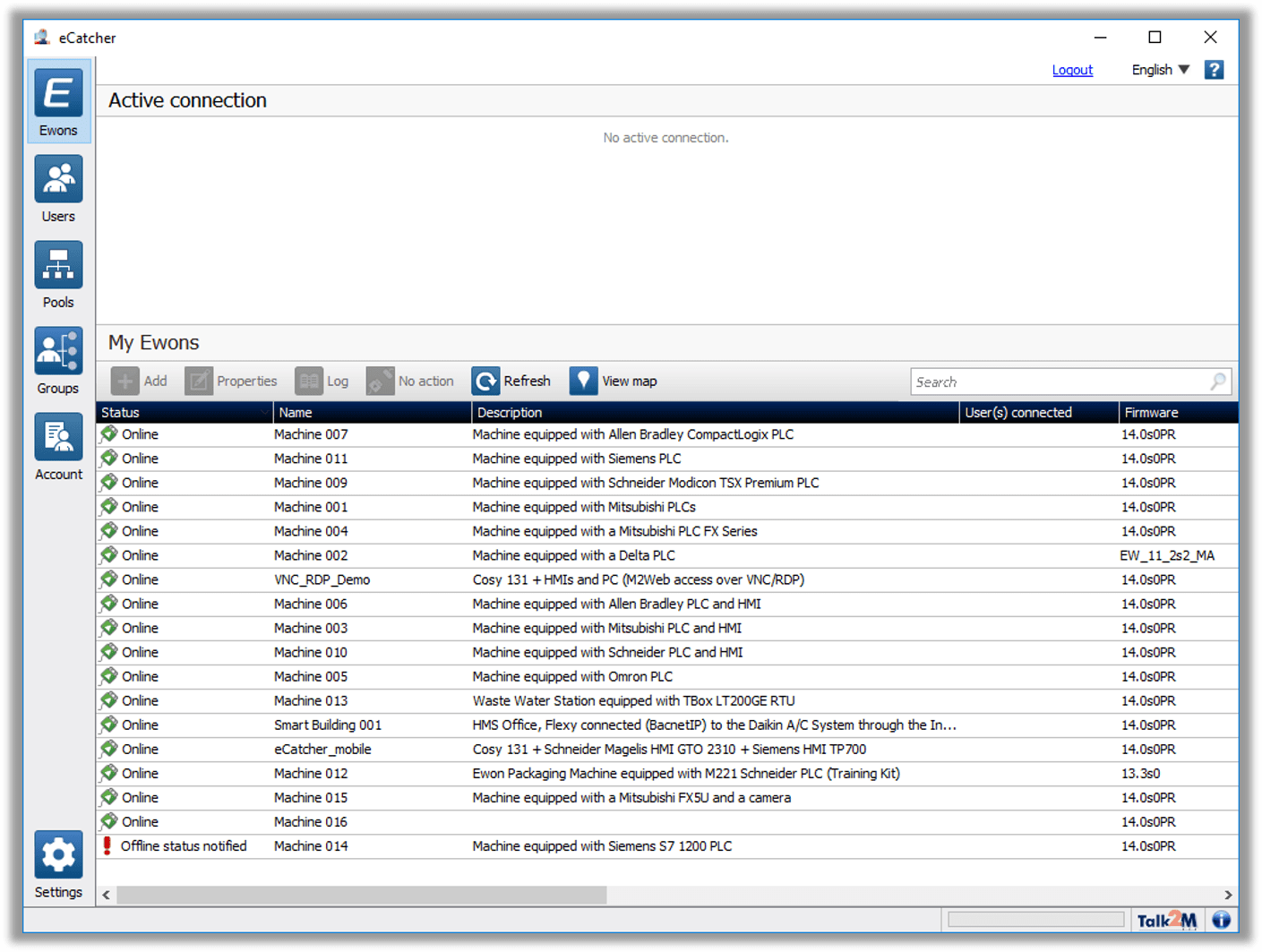Click the No action toolbar button
Image resolution: width=1262 pixels, height=952 pixels.
(410, 382)
